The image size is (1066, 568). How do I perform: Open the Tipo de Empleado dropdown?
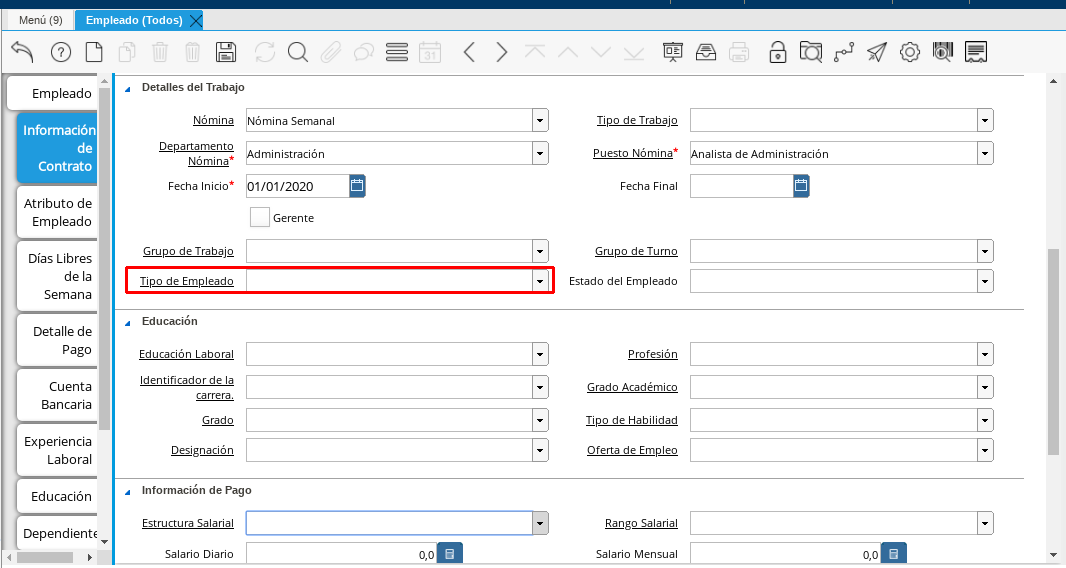pyautogui.click(x=540, y=282)
